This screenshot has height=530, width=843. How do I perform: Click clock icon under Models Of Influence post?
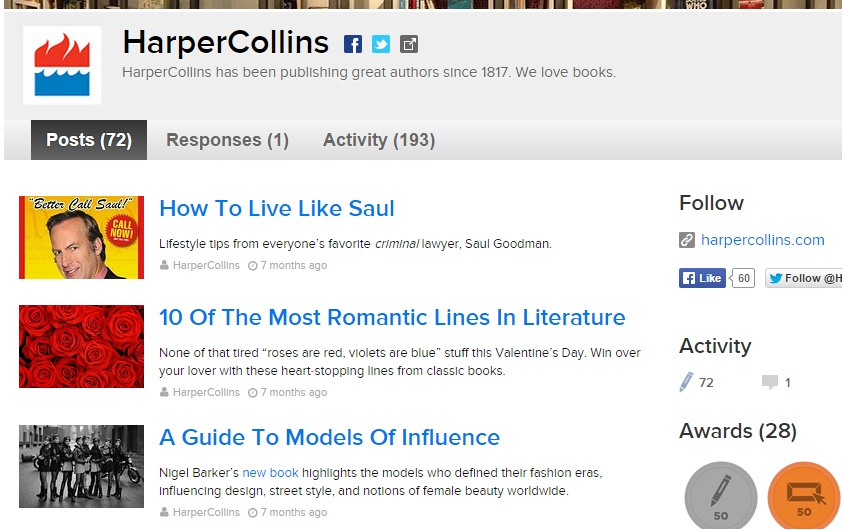pyautogui.click(x=252, y=512)
